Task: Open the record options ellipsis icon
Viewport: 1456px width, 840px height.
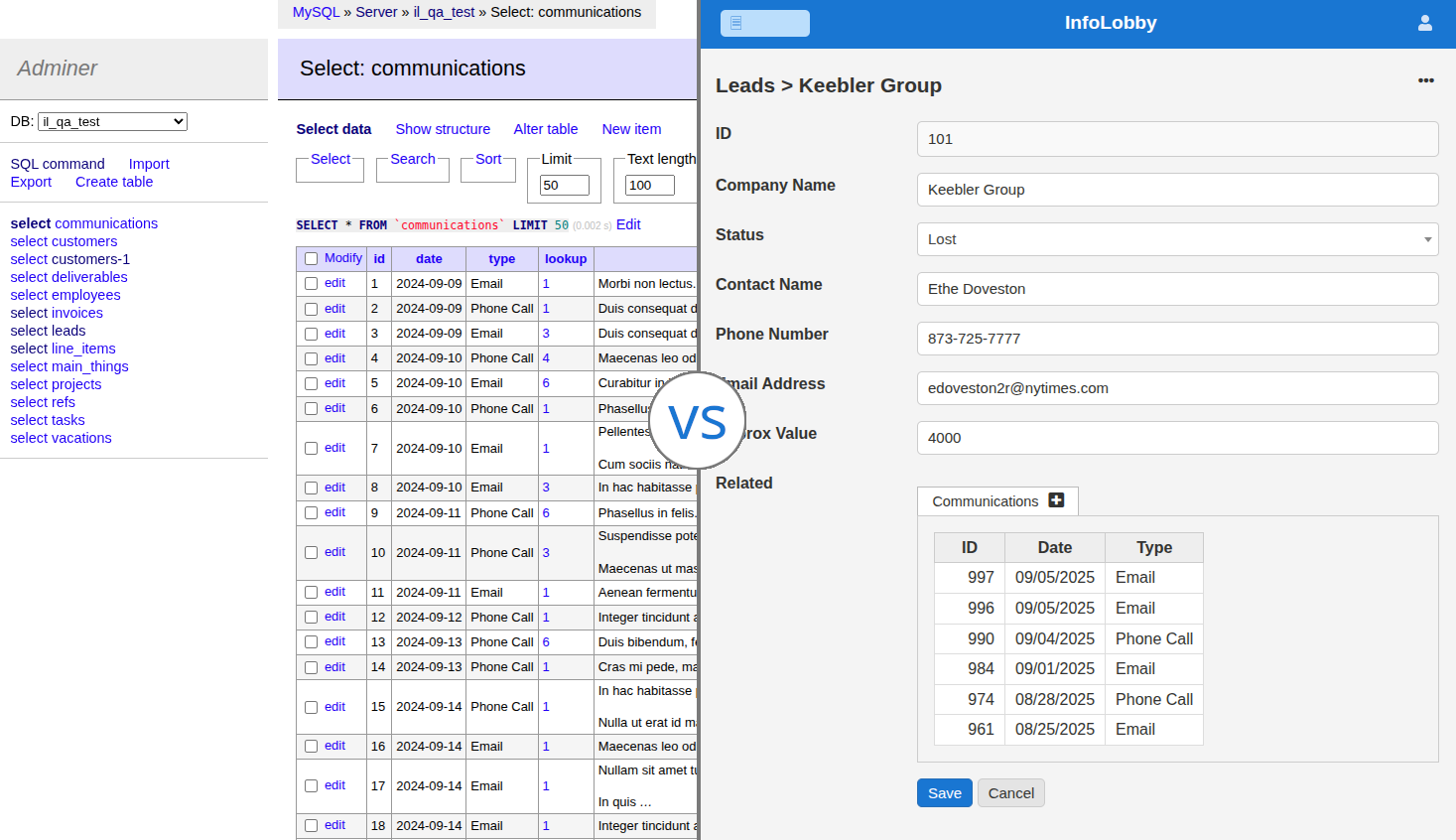Action: [x=1426, y=80]
